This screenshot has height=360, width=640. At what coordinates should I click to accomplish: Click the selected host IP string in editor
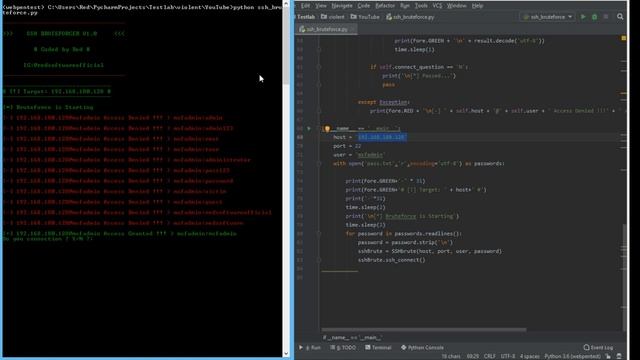pyautogui.click(x=382, y=137)
